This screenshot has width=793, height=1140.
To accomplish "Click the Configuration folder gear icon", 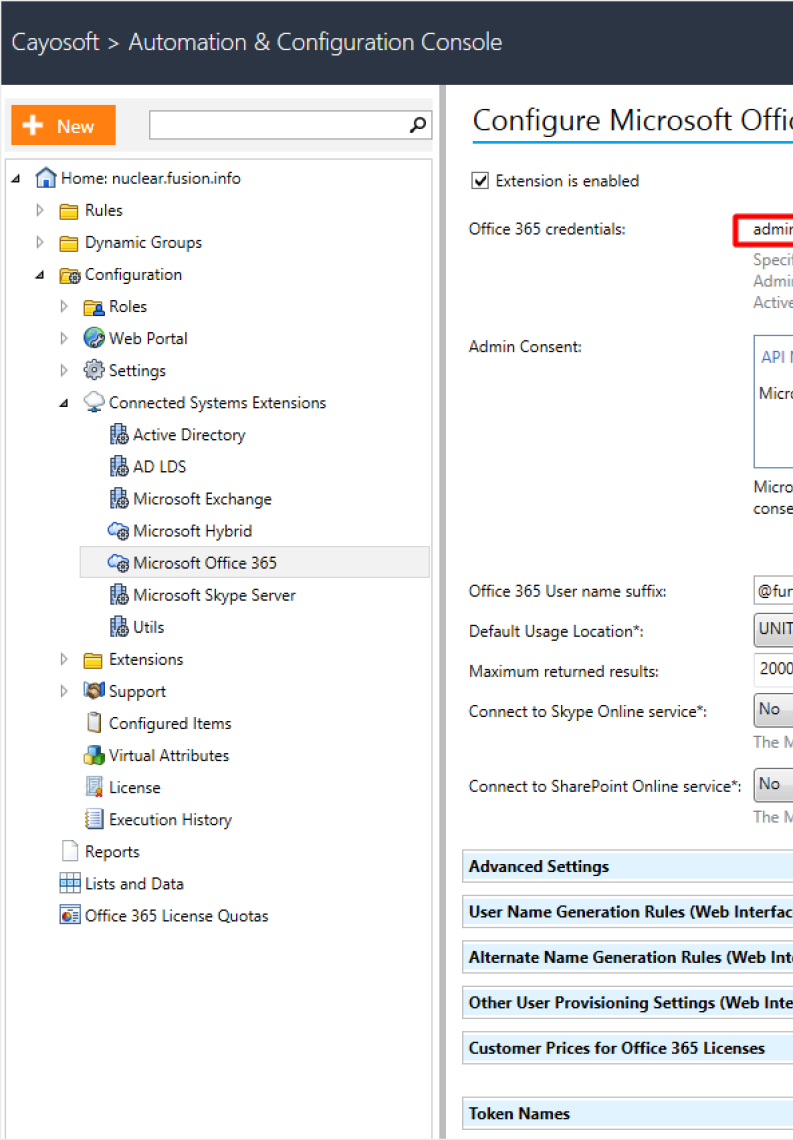I will point(70,276).
